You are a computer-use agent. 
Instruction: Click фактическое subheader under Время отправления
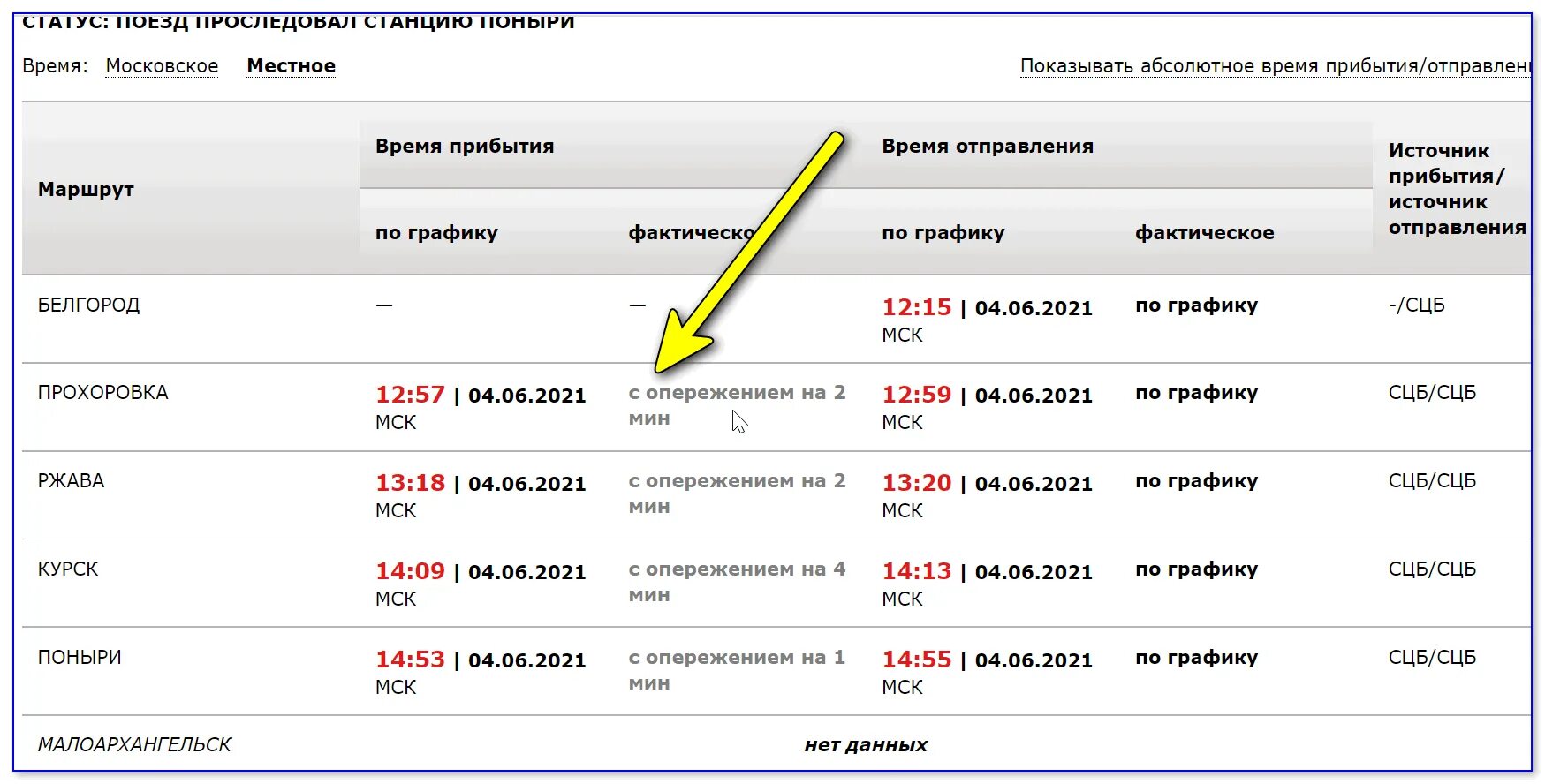[x=1204, y=233]
